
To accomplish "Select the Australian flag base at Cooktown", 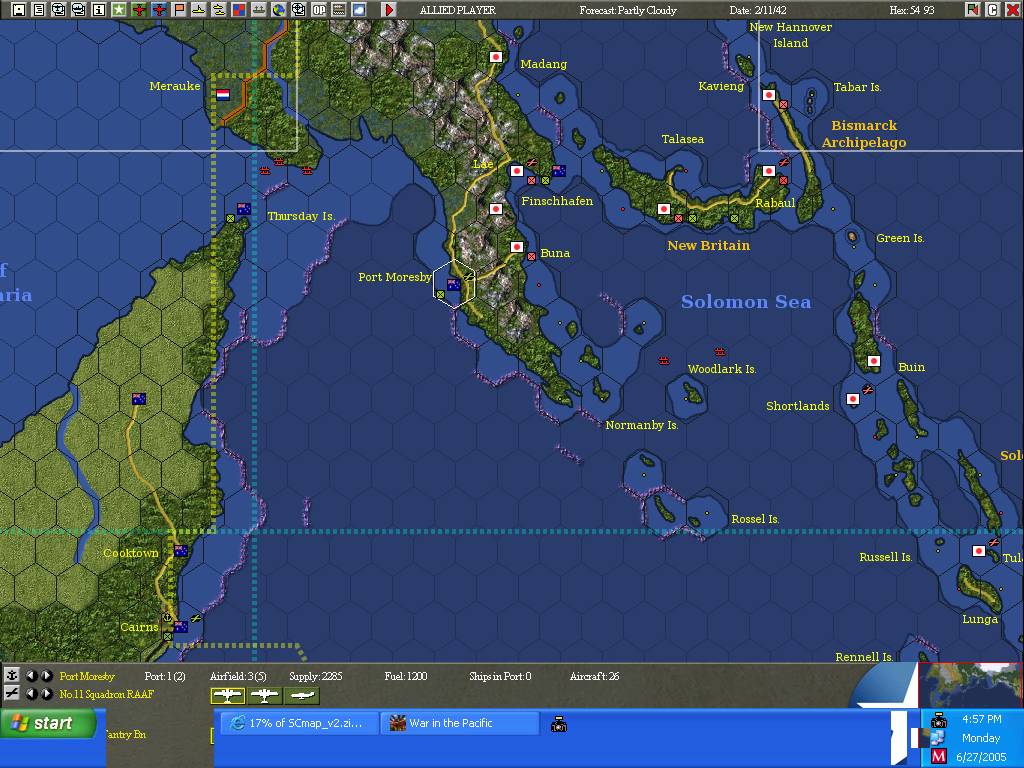I will (x=181, y=551).
